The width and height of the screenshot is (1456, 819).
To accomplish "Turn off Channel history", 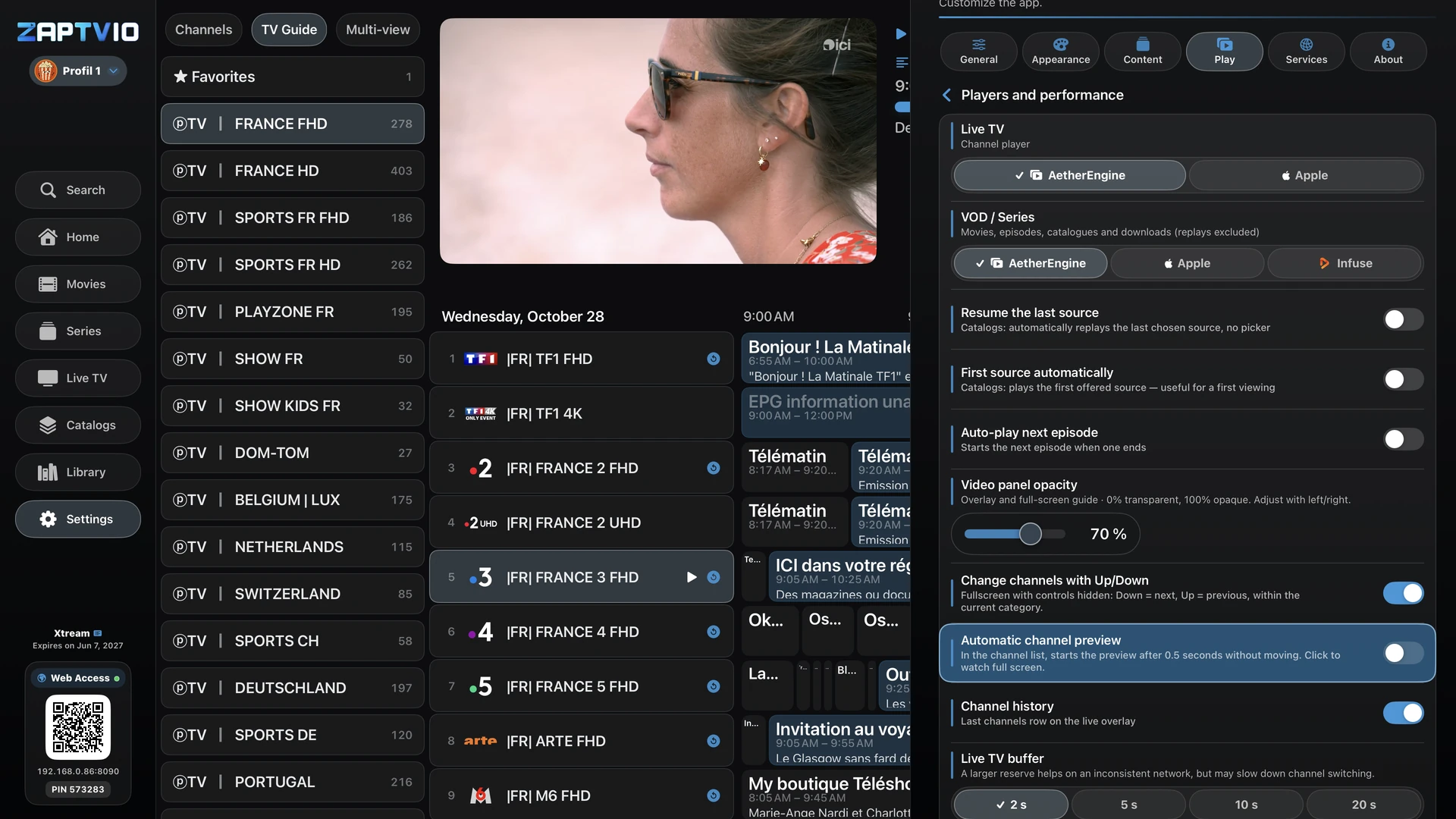I will 1403,713.
